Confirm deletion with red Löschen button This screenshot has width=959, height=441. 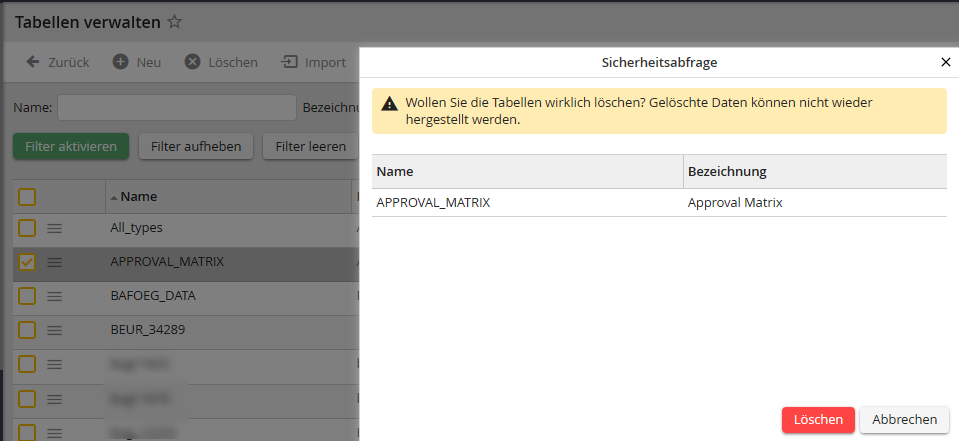818,420
